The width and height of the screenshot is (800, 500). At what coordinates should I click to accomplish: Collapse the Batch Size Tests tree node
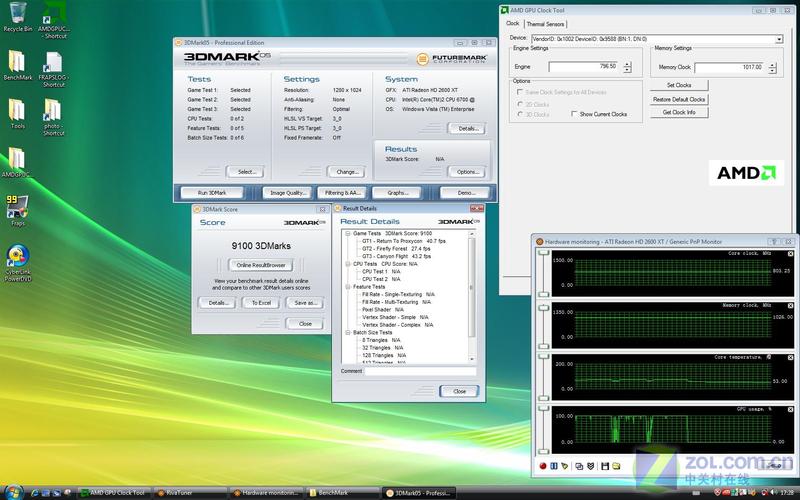pos(348,332)
